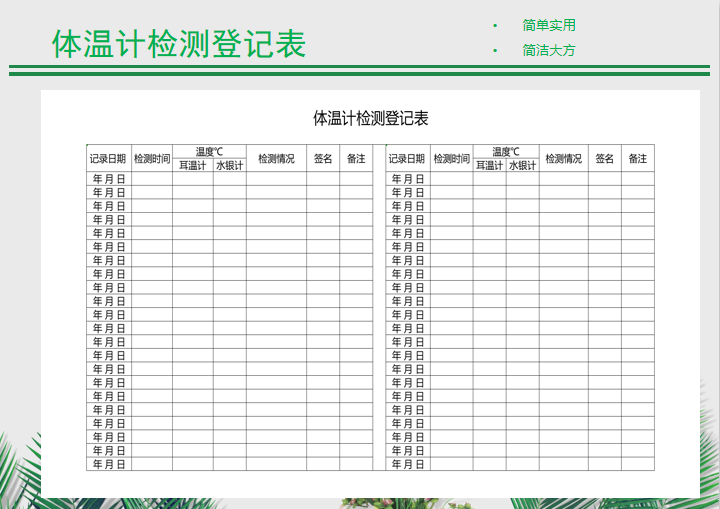Select 水银计 subheader in the left table
The image size is (720, 509).
coord(229,165)
